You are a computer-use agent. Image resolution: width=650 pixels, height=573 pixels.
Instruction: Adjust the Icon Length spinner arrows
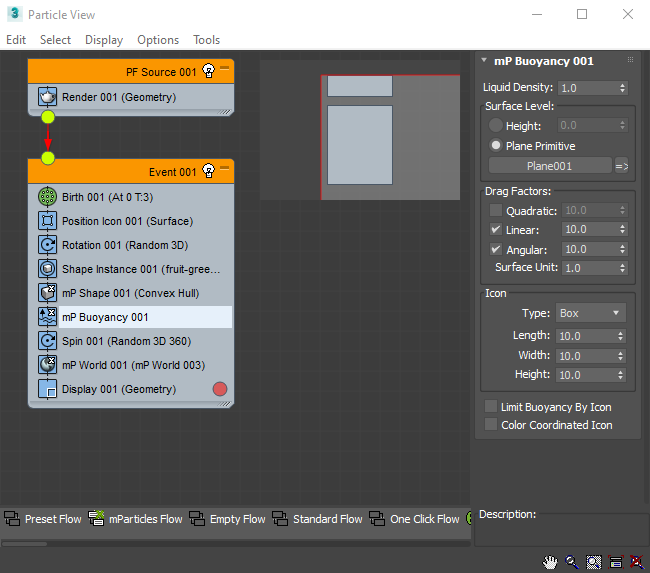pyautogui.click(x=620, y=336)
